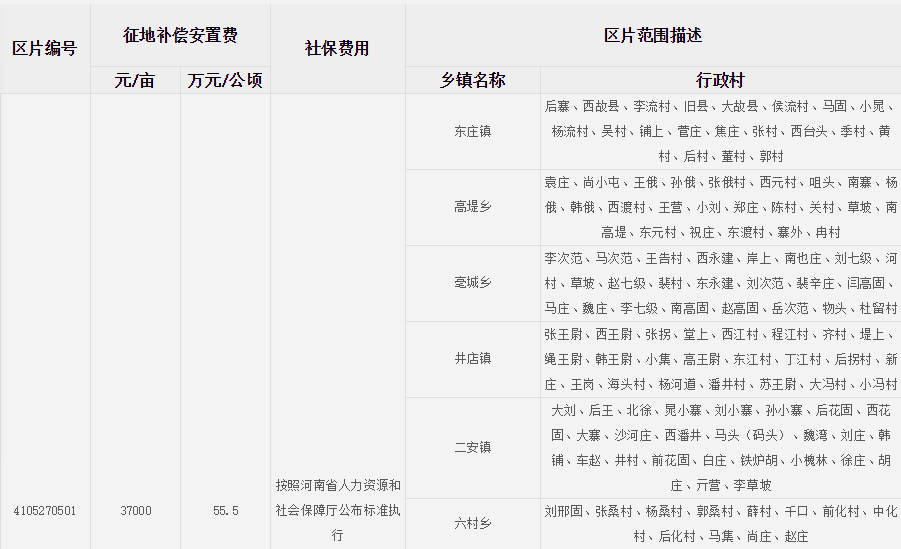Image resolution: width=901 pixels, height=549 pixels.
Task: Click the 社保费用 column header
Action: (x=337, y=49)
